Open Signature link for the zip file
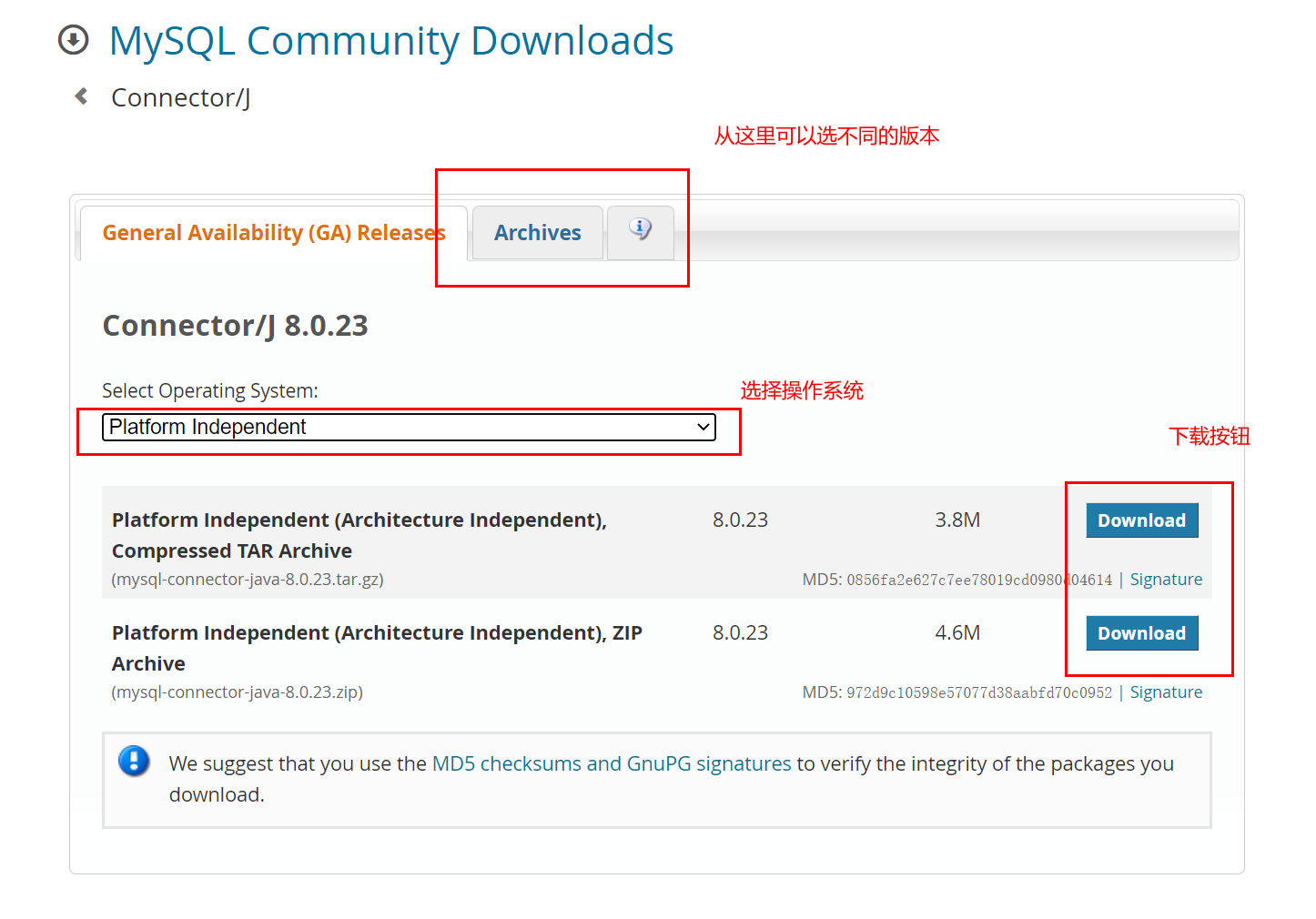Image resolution: width=1316 pixels, height=919 pixels. [x=1166, y=692]
